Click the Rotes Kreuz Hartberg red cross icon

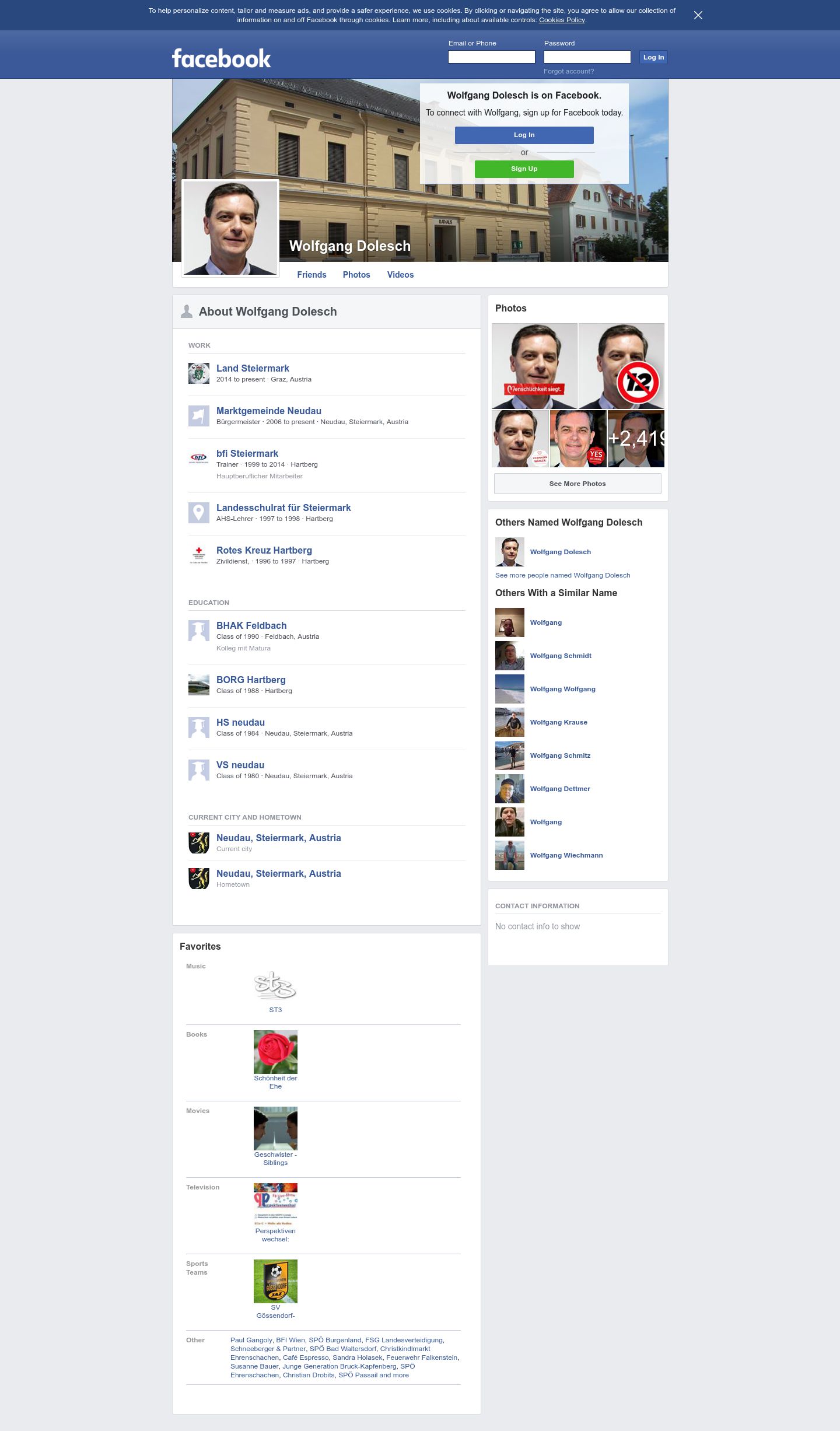(x=199, y=555)
